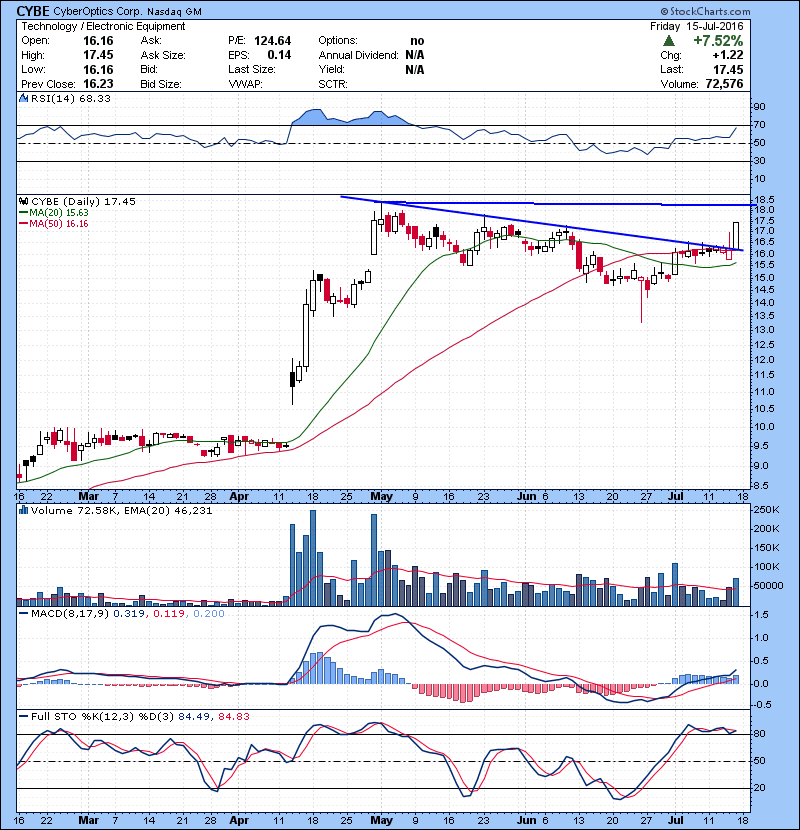Viewport: 800px width, 830px height.
Task: Click the Ask: field label
Action: tap(151, 41)
